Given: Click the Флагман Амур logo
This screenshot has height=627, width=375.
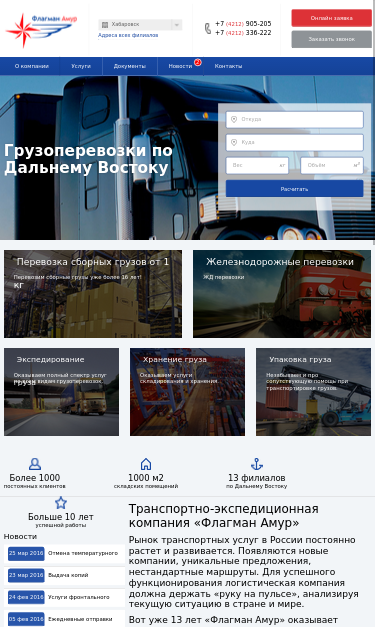Looking at the screenshot, I should click(41, 30).
